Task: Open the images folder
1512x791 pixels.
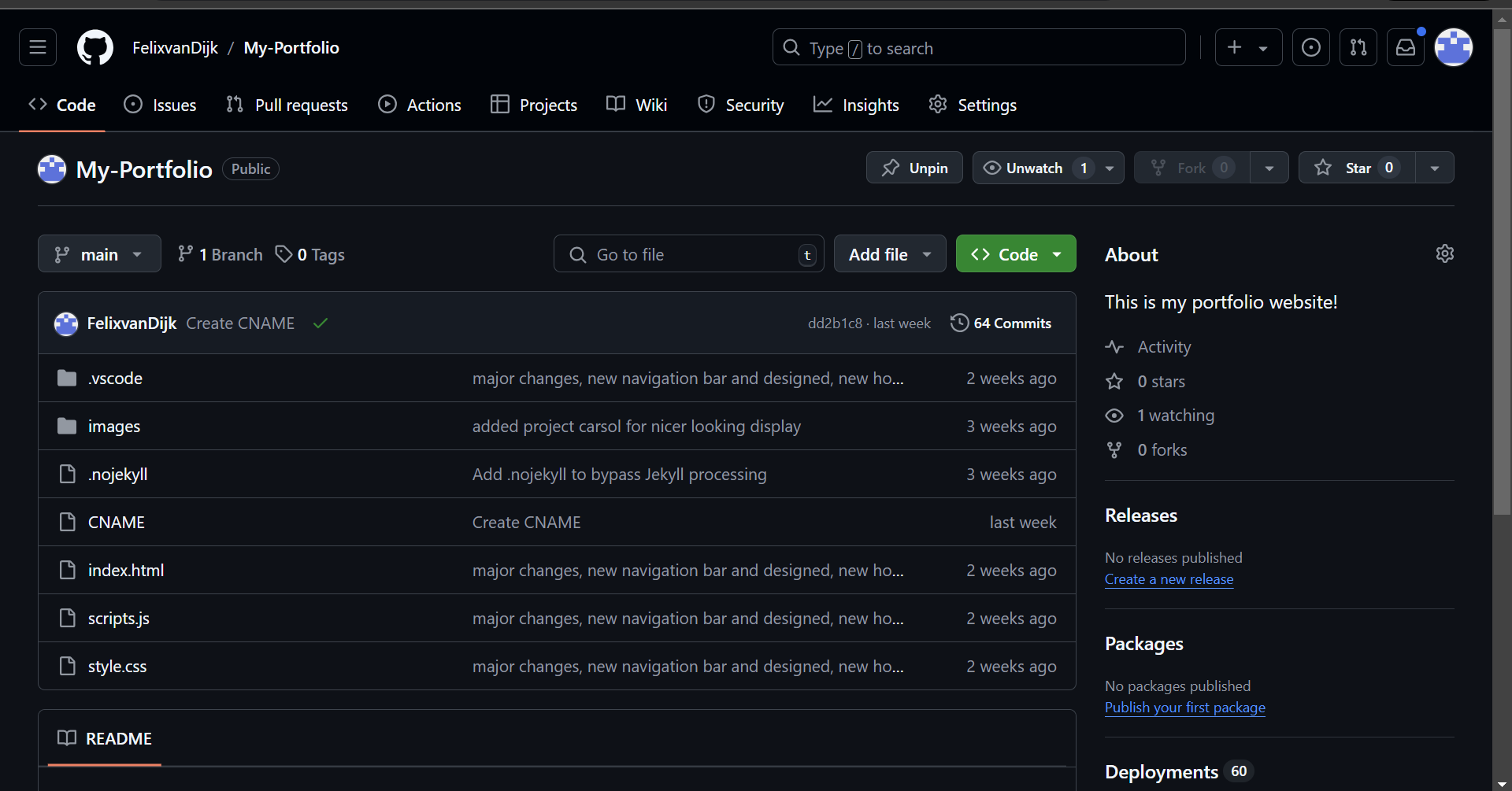Action: [x=114, y=426]
